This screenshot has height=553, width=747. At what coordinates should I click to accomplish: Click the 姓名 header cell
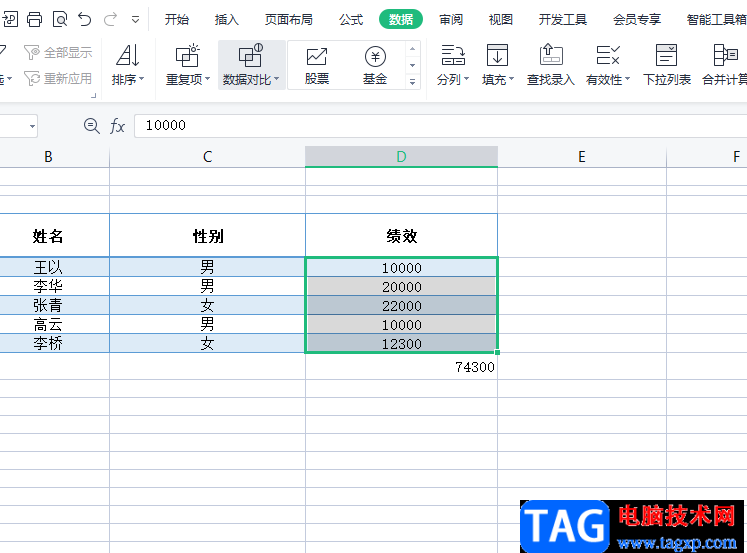48,236
